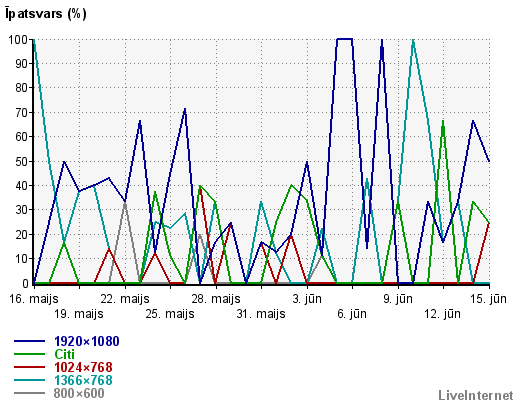Click the 100 value on the Y axis
The height and width of the screenshot is (405, 520).
(18, 40)
